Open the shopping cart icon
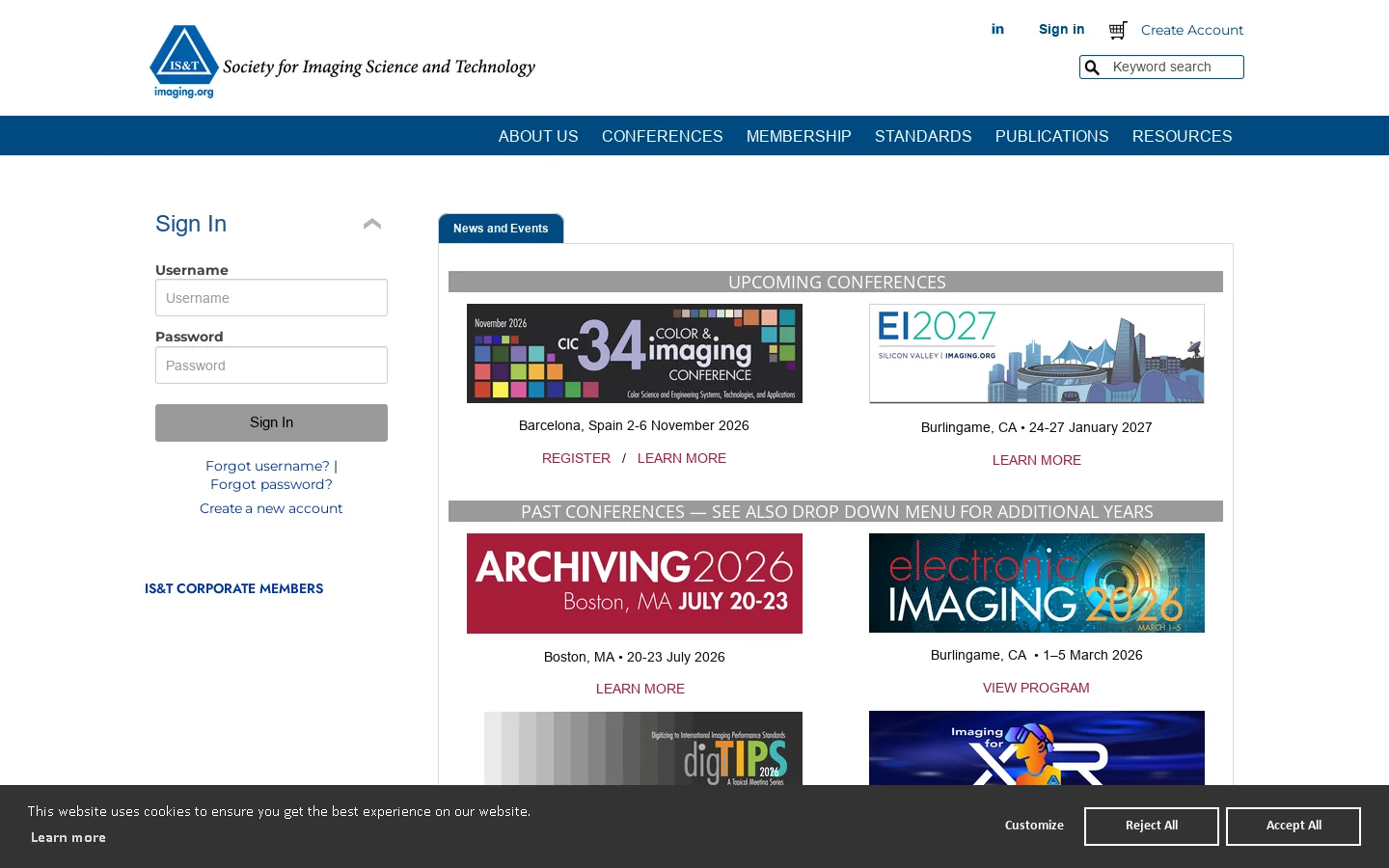The width and height of the screenshot is (1389, 868). (x=1118, y=30)
